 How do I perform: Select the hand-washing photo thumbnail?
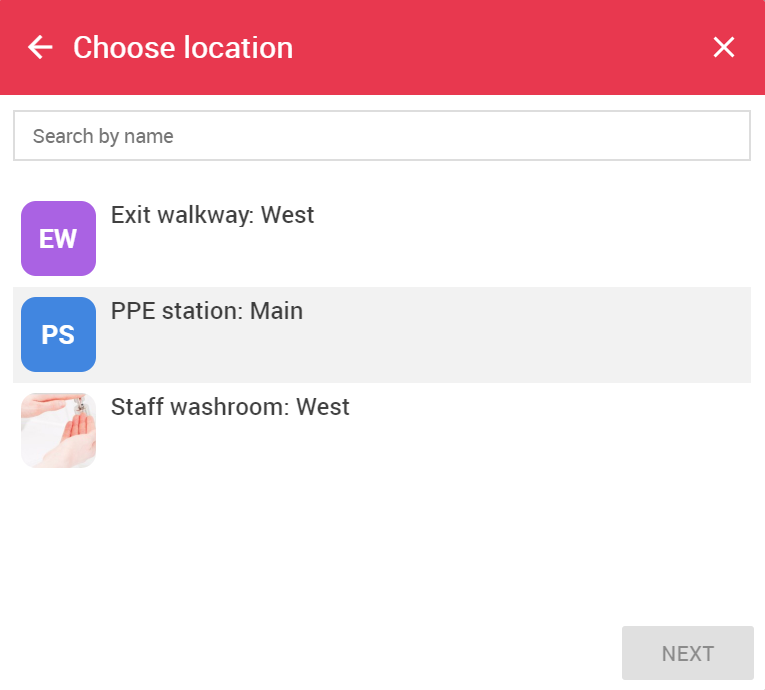point(59,430)
